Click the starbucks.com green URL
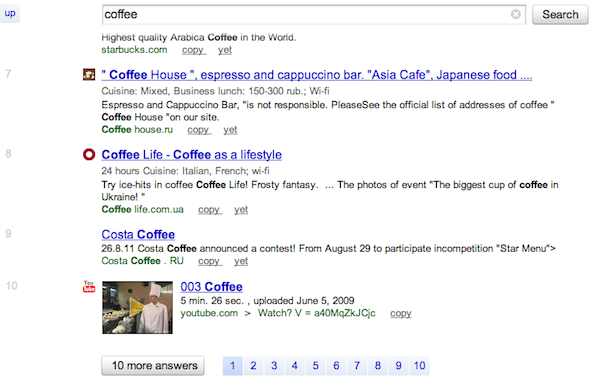 click(134, 50)
